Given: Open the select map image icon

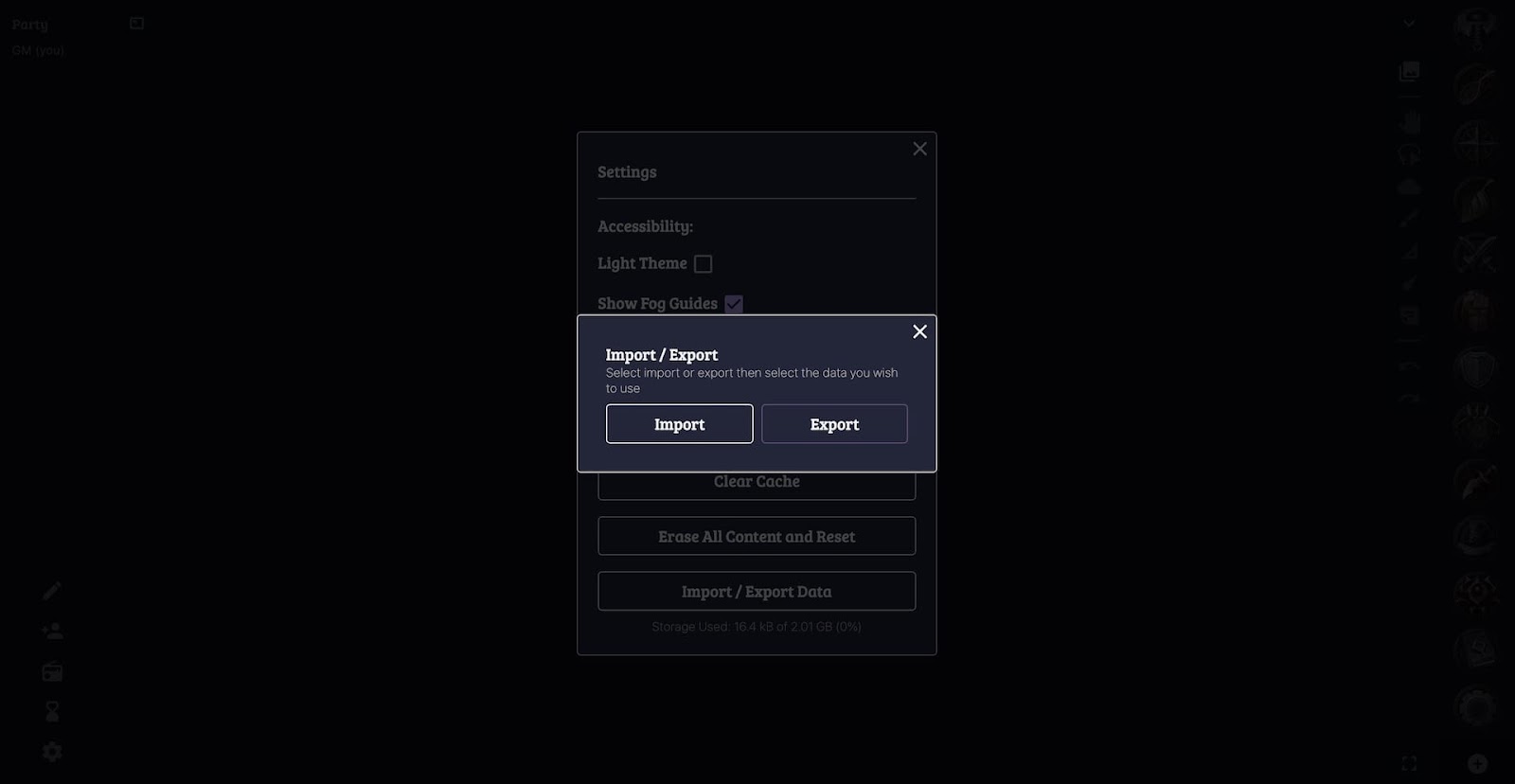Looking at the screenshot, I should pyautogui.click(x=1409, y=71).
